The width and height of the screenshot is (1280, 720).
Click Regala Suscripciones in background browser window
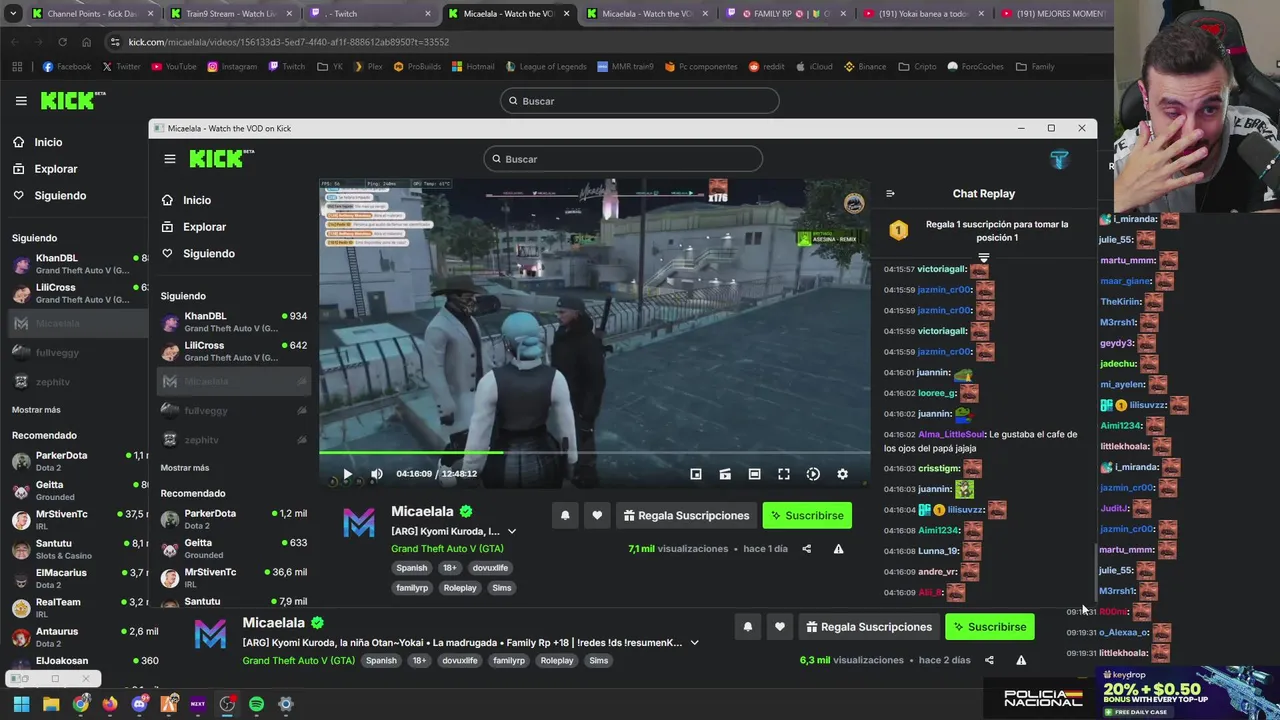[869, 627]
